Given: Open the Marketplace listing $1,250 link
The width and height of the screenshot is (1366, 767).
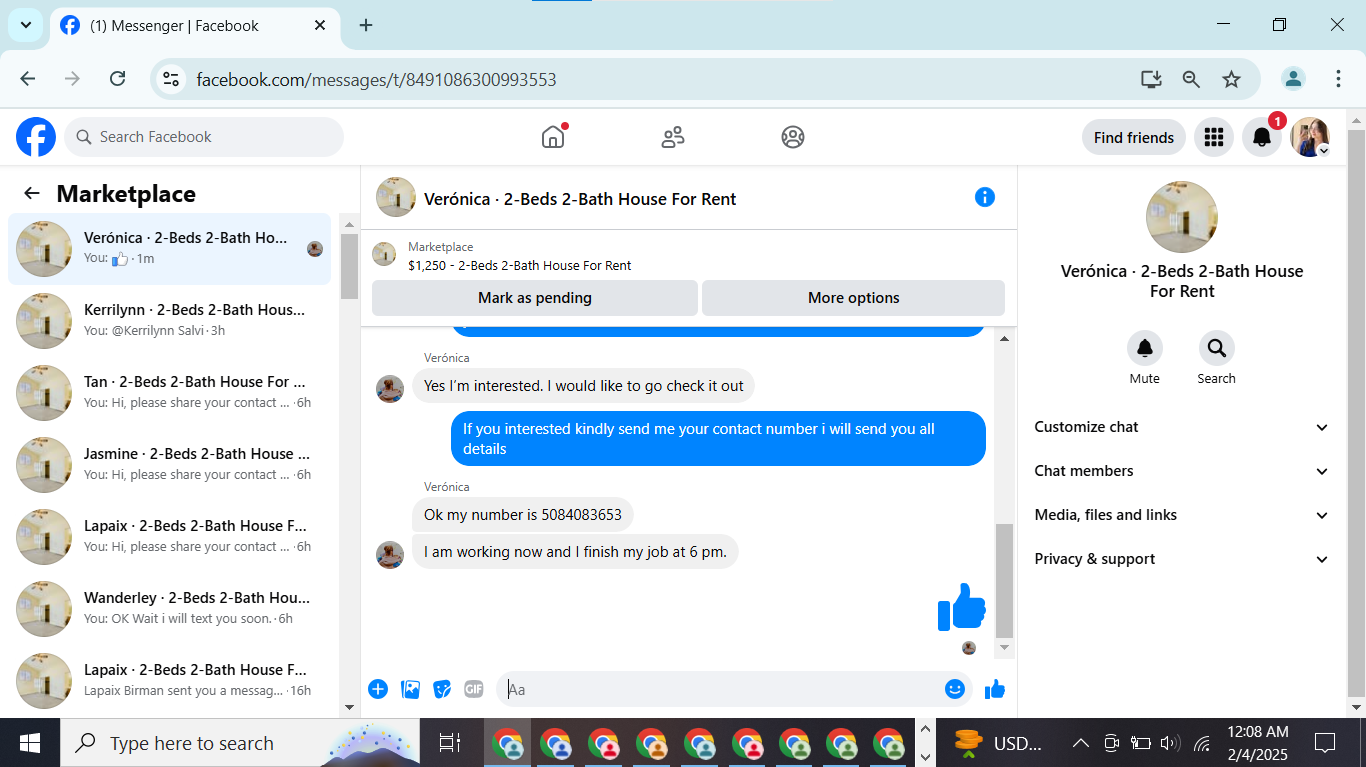Looking at the screenshot, I should 520,266.
